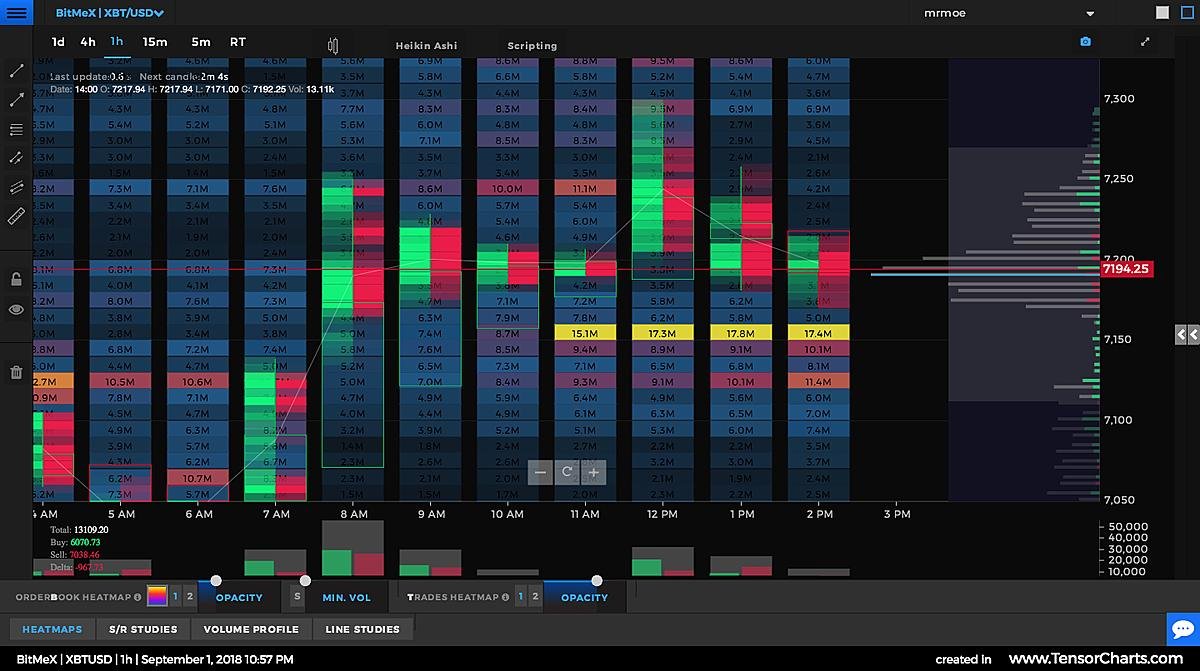Screen dimensions: 1200x671
Task: Open the mrmoe user account dropdown
Action: click(x=1009, y=13)
